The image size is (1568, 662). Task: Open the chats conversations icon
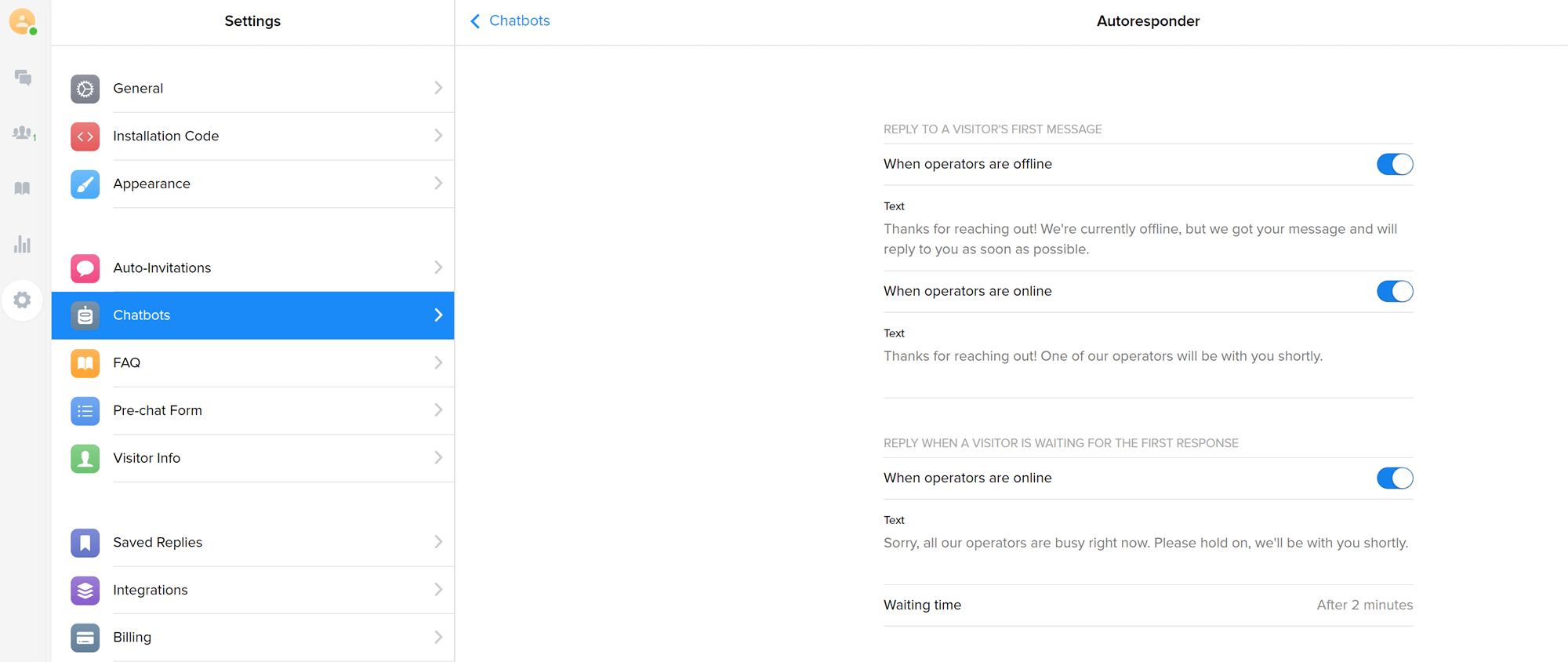click(23, 78)
